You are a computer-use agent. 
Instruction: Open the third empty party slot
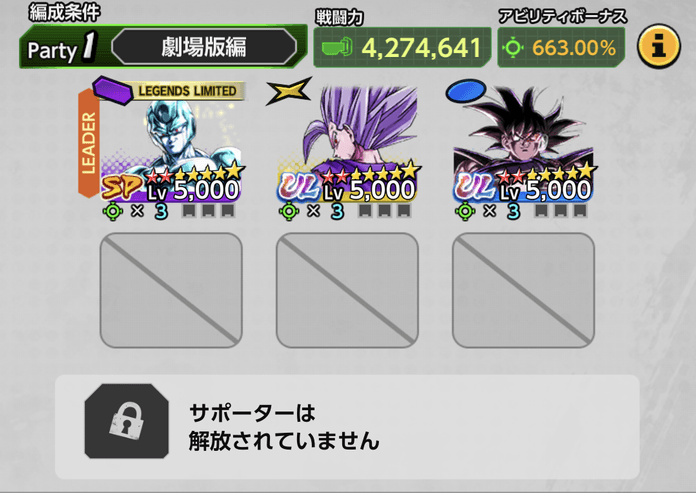(x=523, y=290)
